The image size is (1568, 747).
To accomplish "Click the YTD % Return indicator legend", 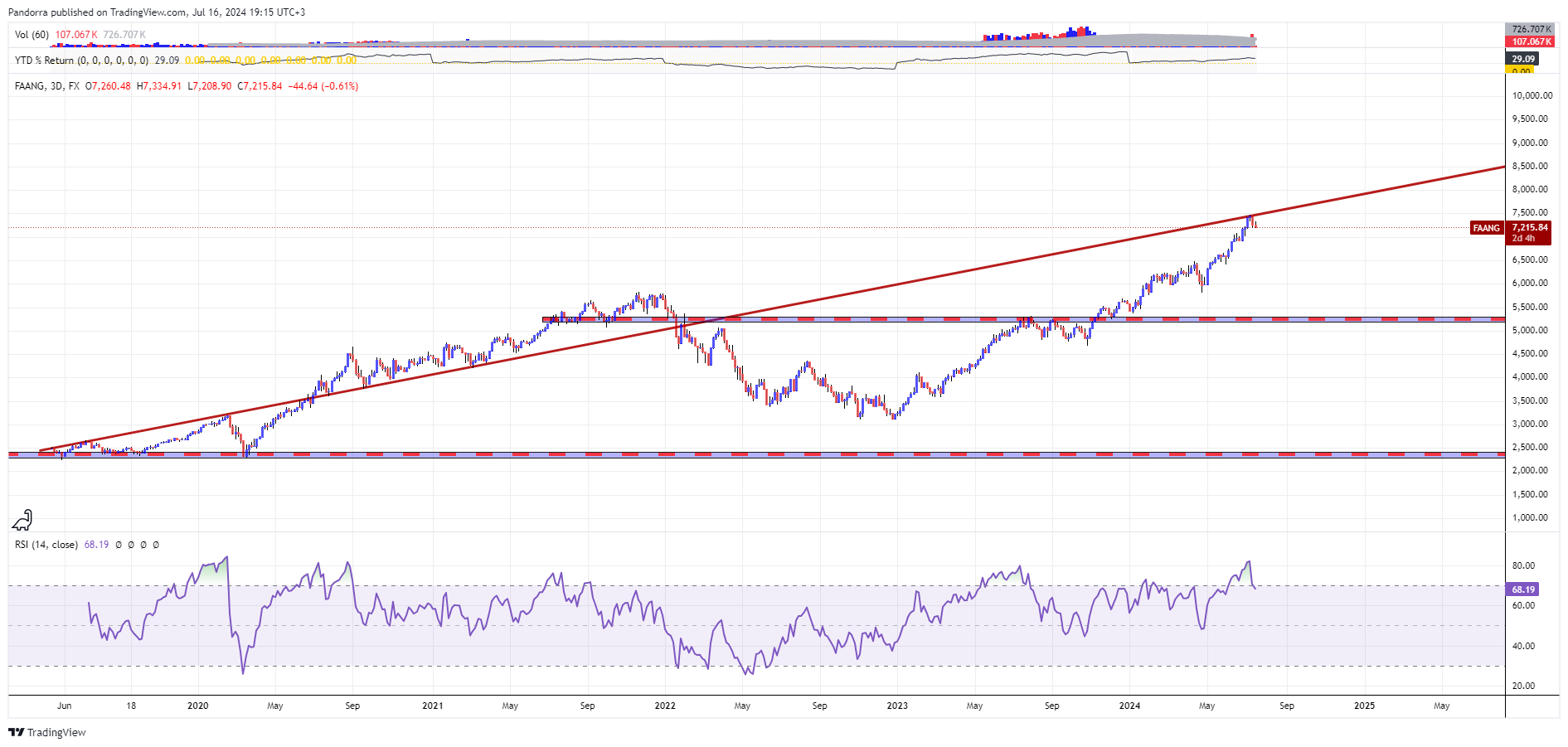I will 82,61.
